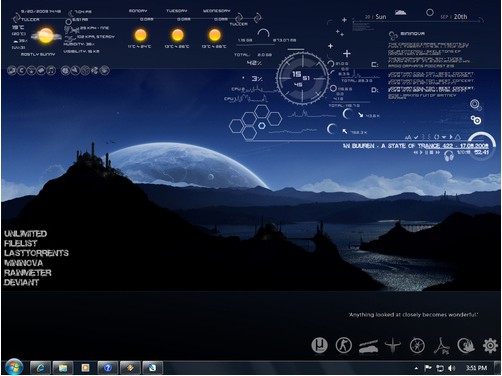Image resolution: width=502 pixels, height=376 pixels.
Task: Click the headphones icon in music player
Action: (449, 156)
